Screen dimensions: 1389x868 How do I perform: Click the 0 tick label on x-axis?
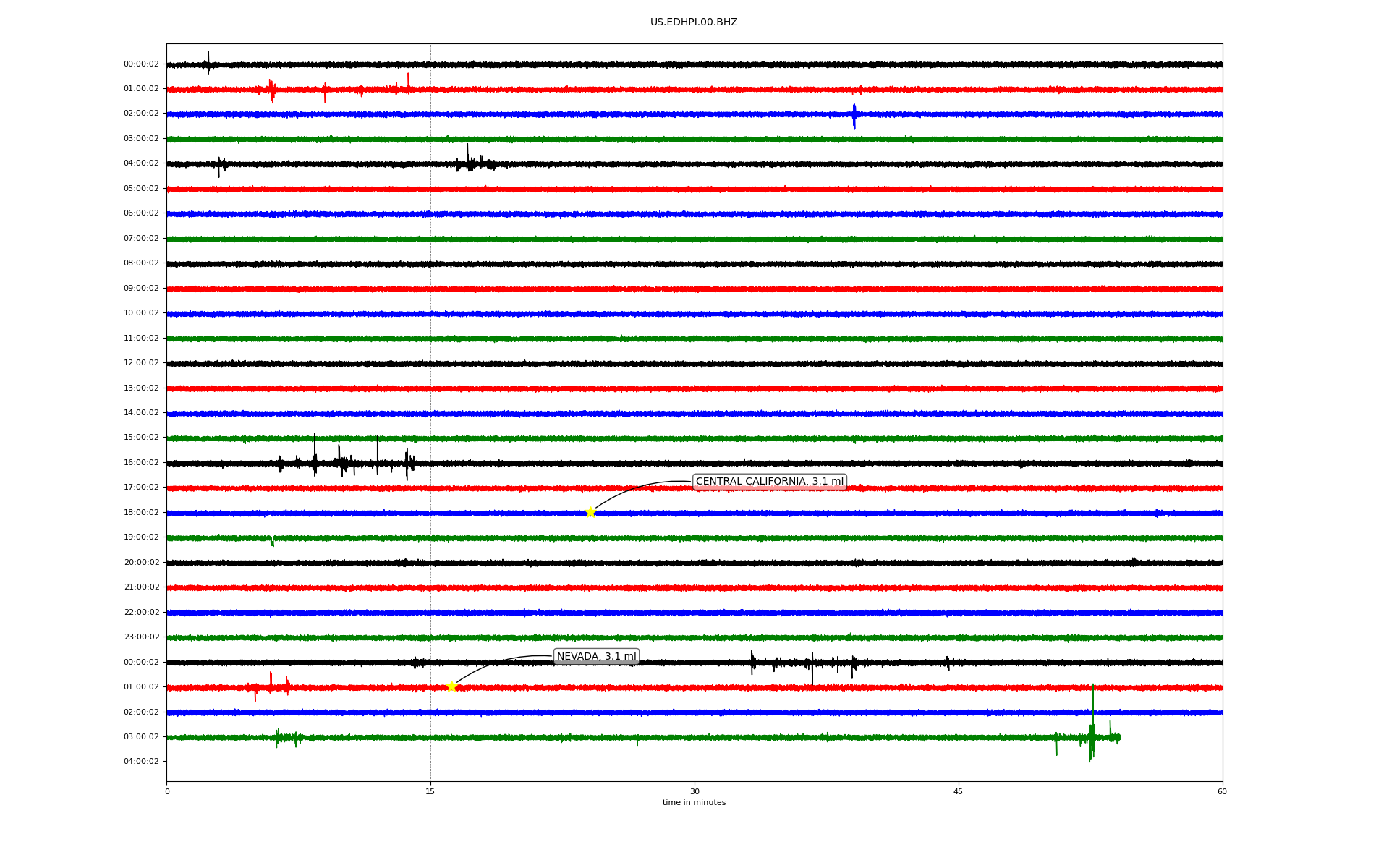(167, 791)
